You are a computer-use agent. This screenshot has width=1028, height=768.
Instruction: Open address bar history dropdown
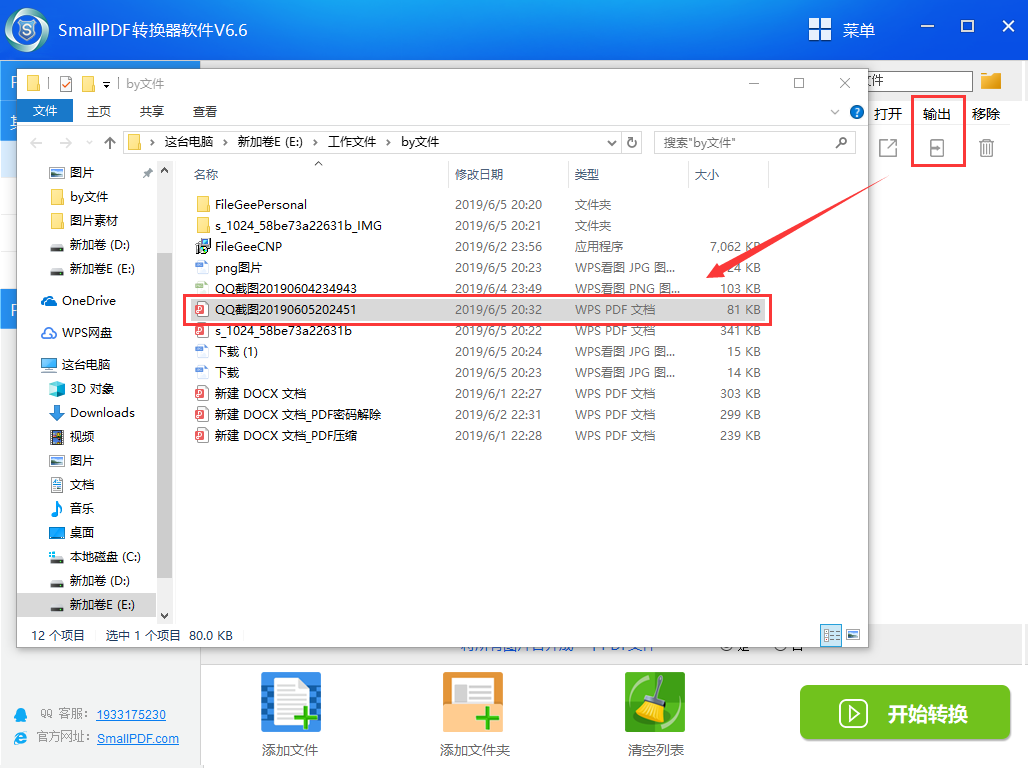[611, 142]
